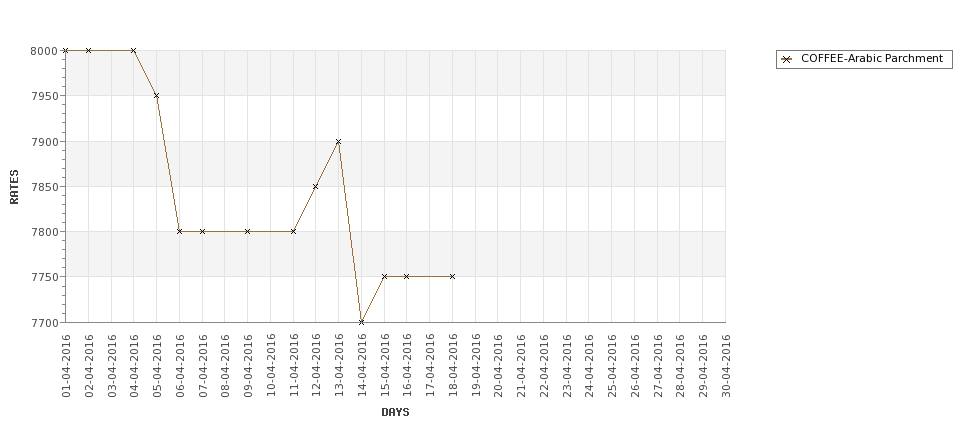
Task: Click the 17-04-2016 date label
Action: [430, 366]
